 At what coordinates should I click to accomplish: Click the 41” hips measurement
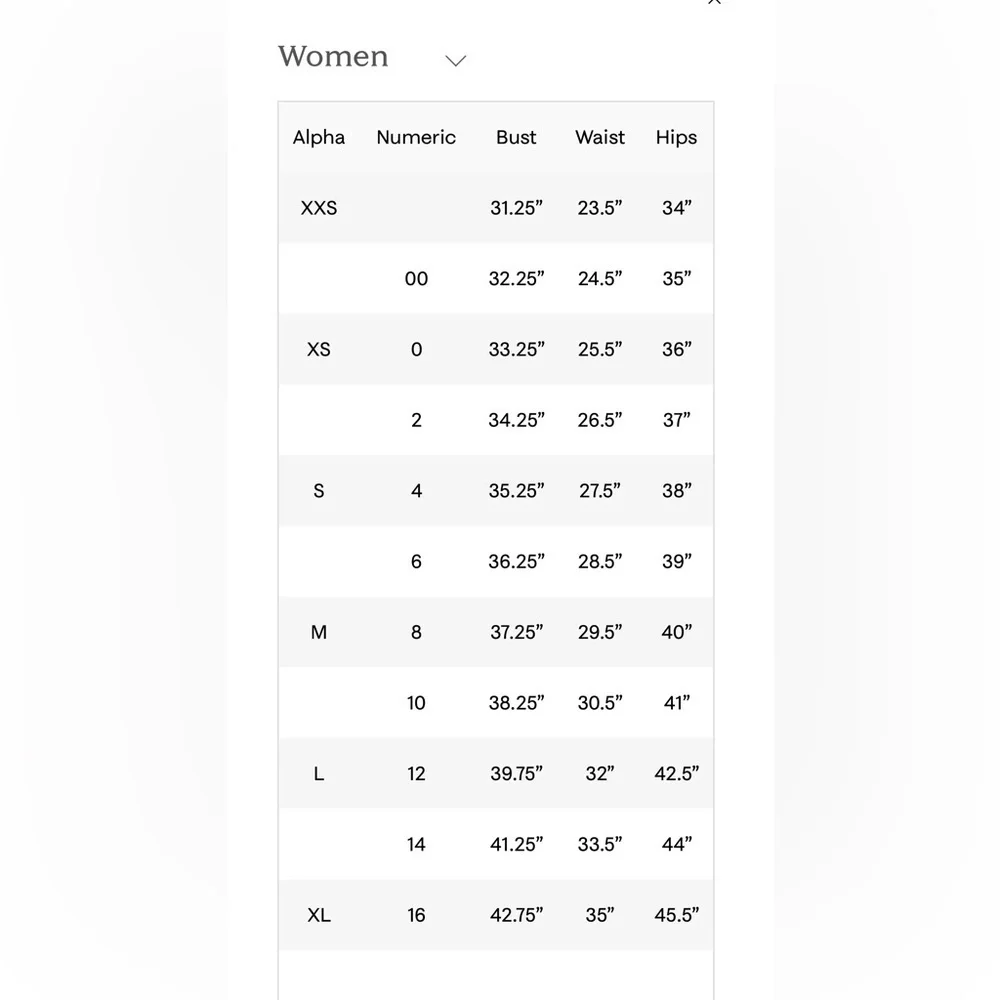676,703
